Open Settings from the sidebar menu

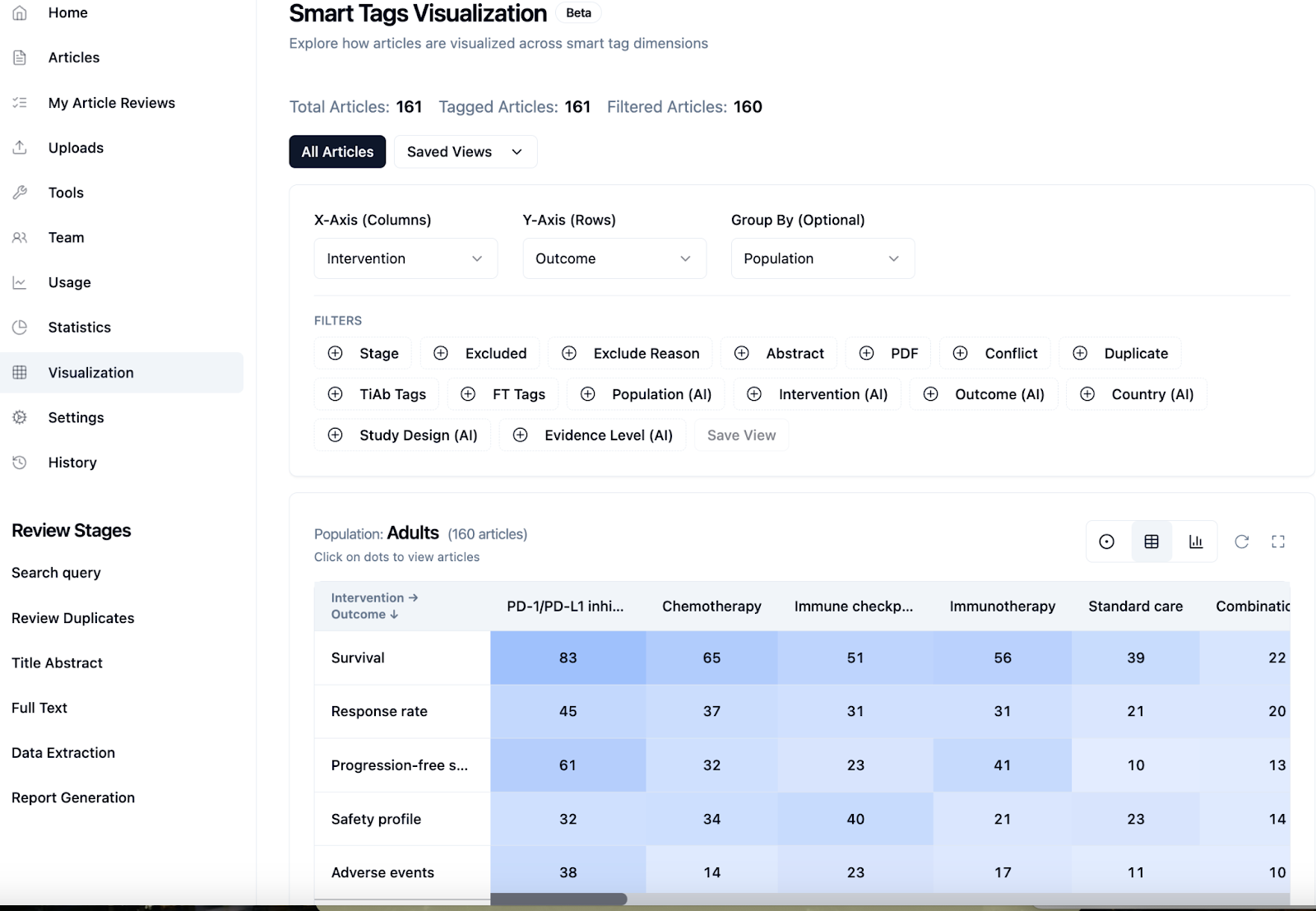coord(76,417)
